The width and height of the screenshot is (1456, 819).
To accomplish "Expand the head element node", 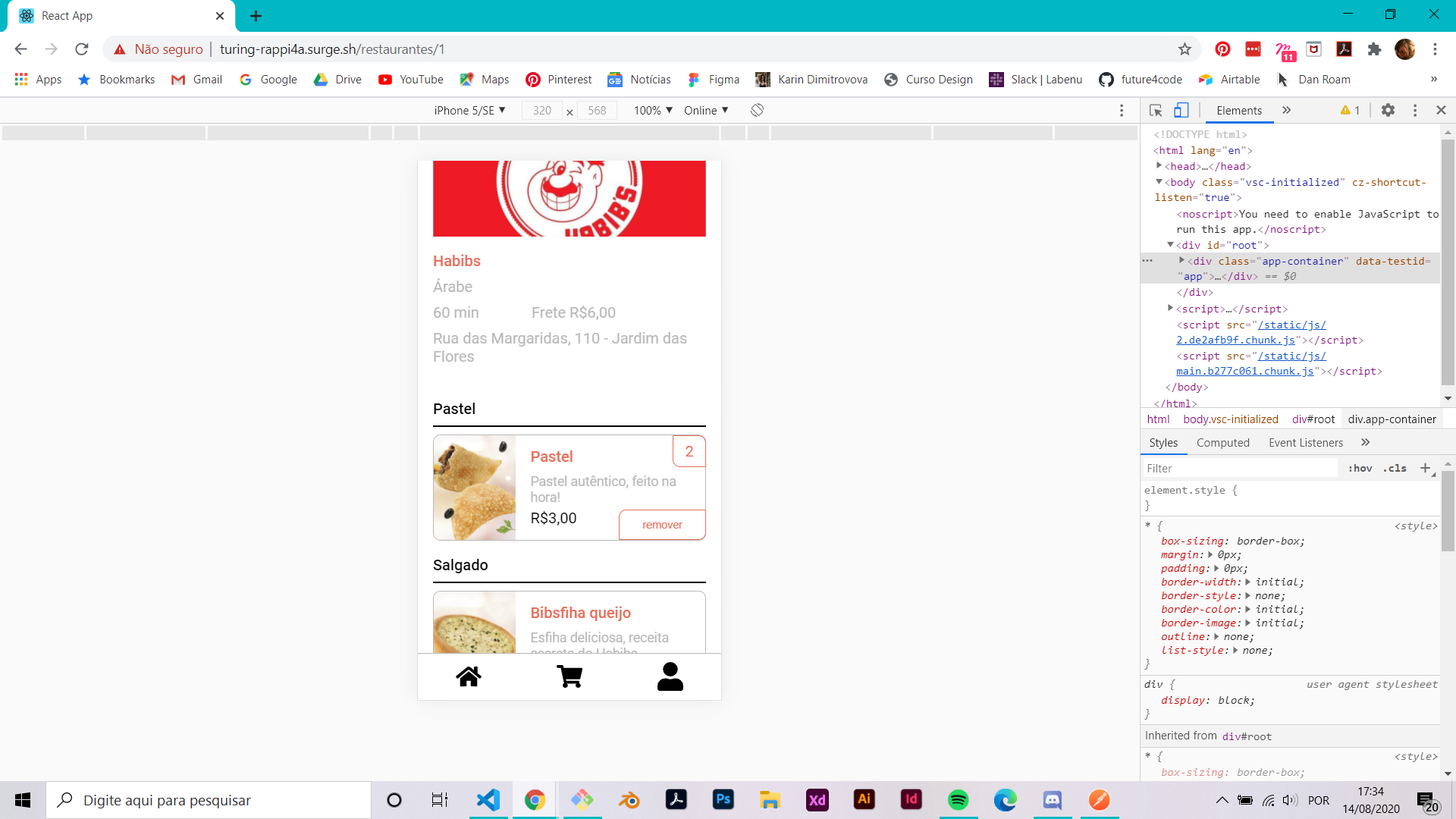I will pos(1159,166).
